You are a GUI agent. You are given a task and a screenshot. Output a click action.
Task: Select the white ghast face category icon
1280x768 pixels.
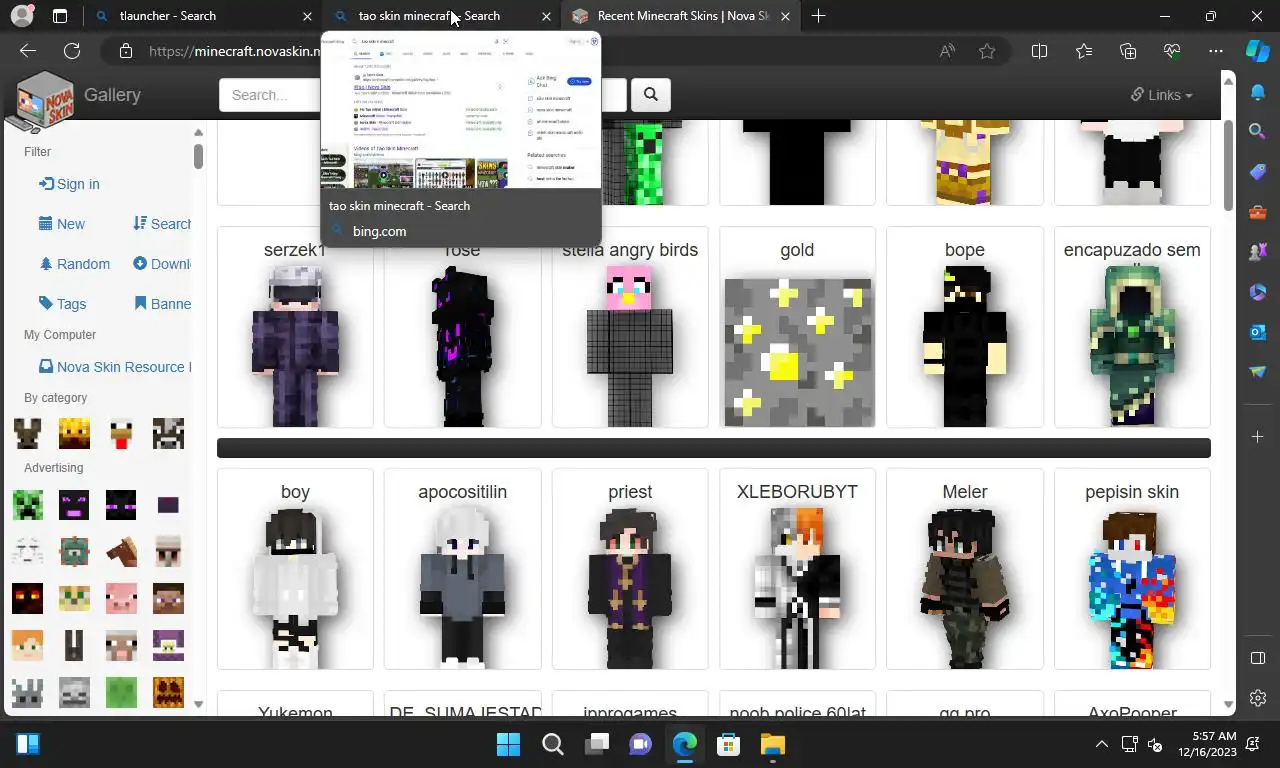click(28, 551)
